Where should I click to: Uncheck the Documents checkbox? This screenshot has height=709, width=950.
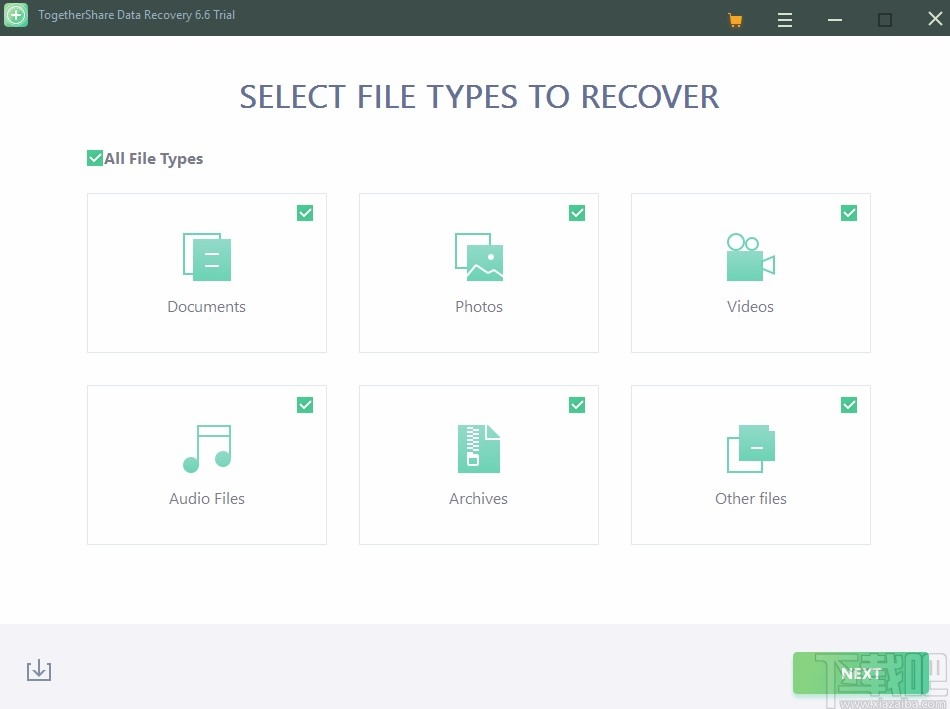pyautogui.click(x=305, y=212)
